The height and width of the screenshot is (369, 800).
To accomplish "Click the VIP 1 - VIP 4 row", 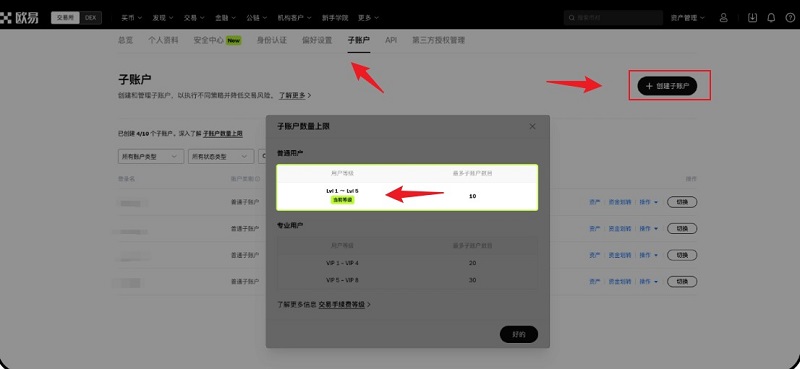I will (x=407, y=263).
